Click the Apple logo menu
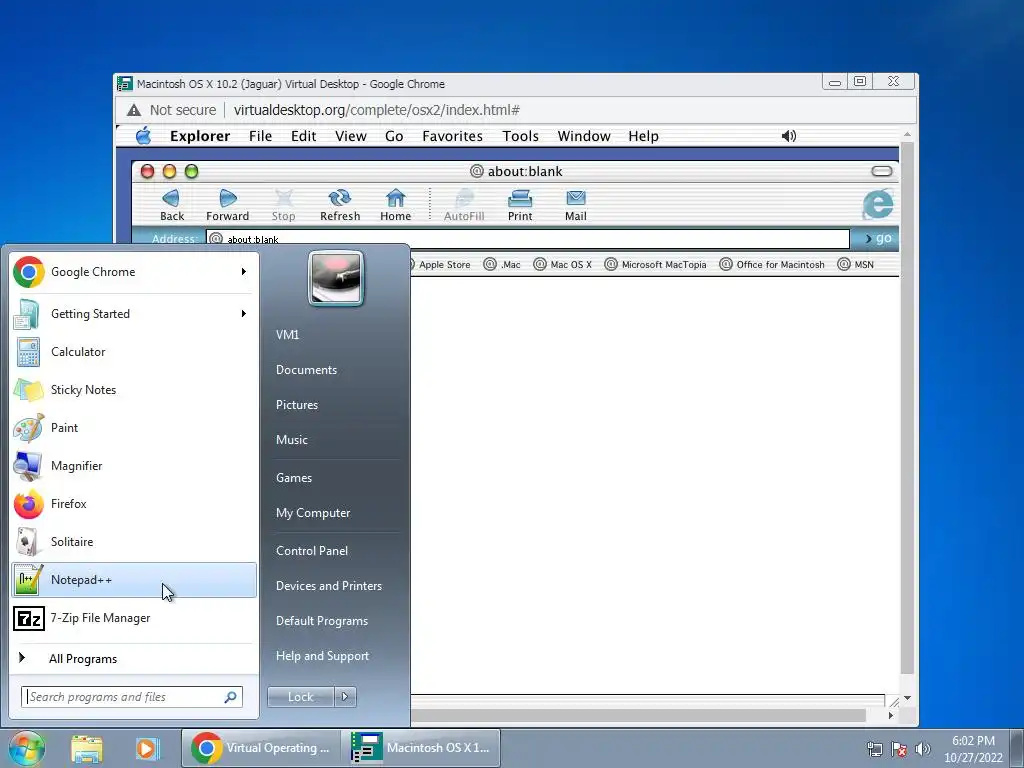The width and height of the screenshot is (1024, 768). [x=143, y=136]
